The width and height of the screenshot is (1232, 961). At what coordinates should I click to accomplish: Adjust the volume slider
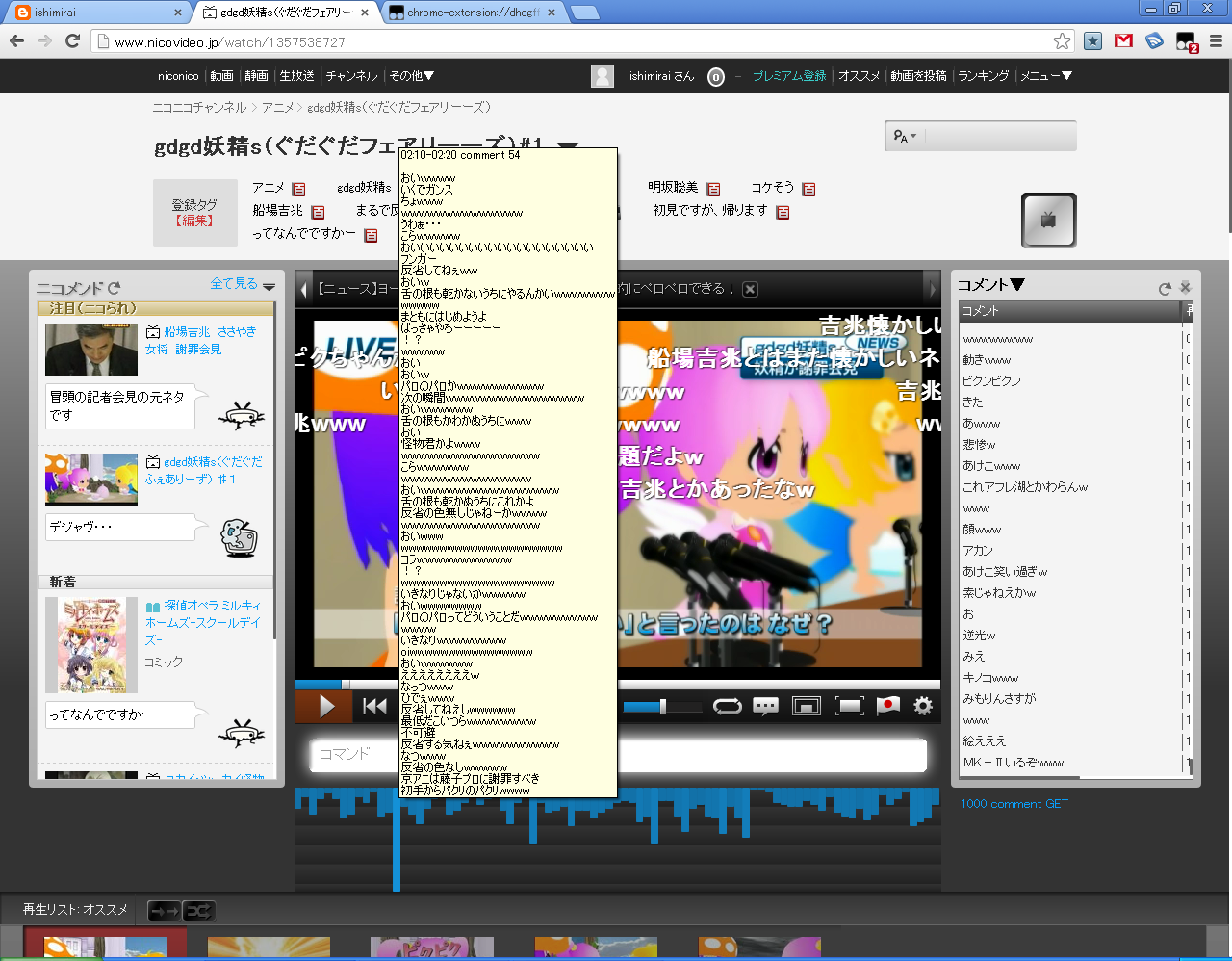662,707
